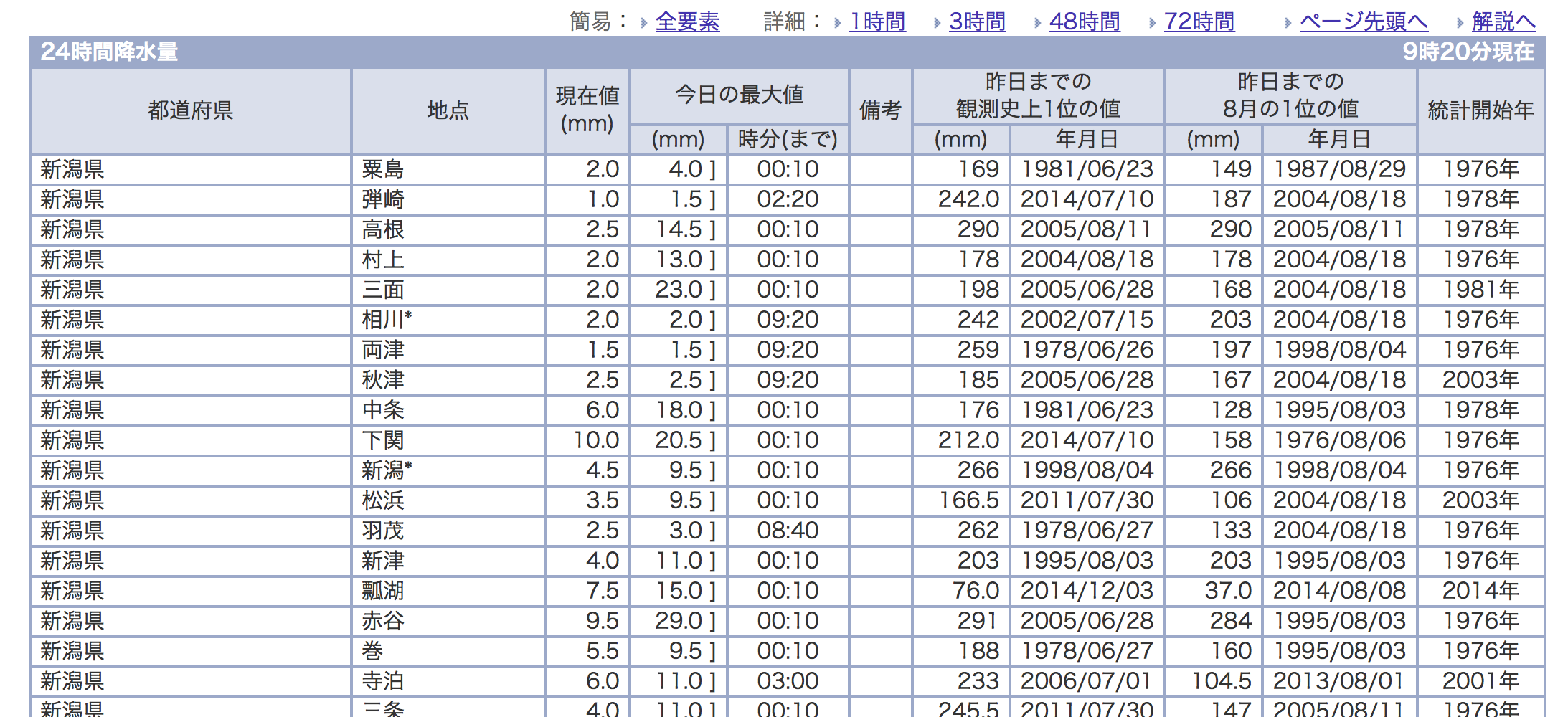
Task: Click the arrow icon before 1時間
Action: point(838,23)
